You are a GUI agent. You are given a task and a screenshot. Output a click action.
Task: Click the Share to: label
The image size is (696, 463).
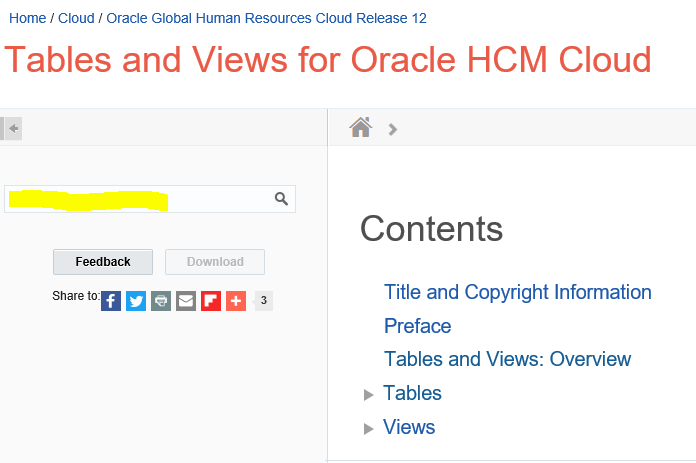click(x=76, y=296)
